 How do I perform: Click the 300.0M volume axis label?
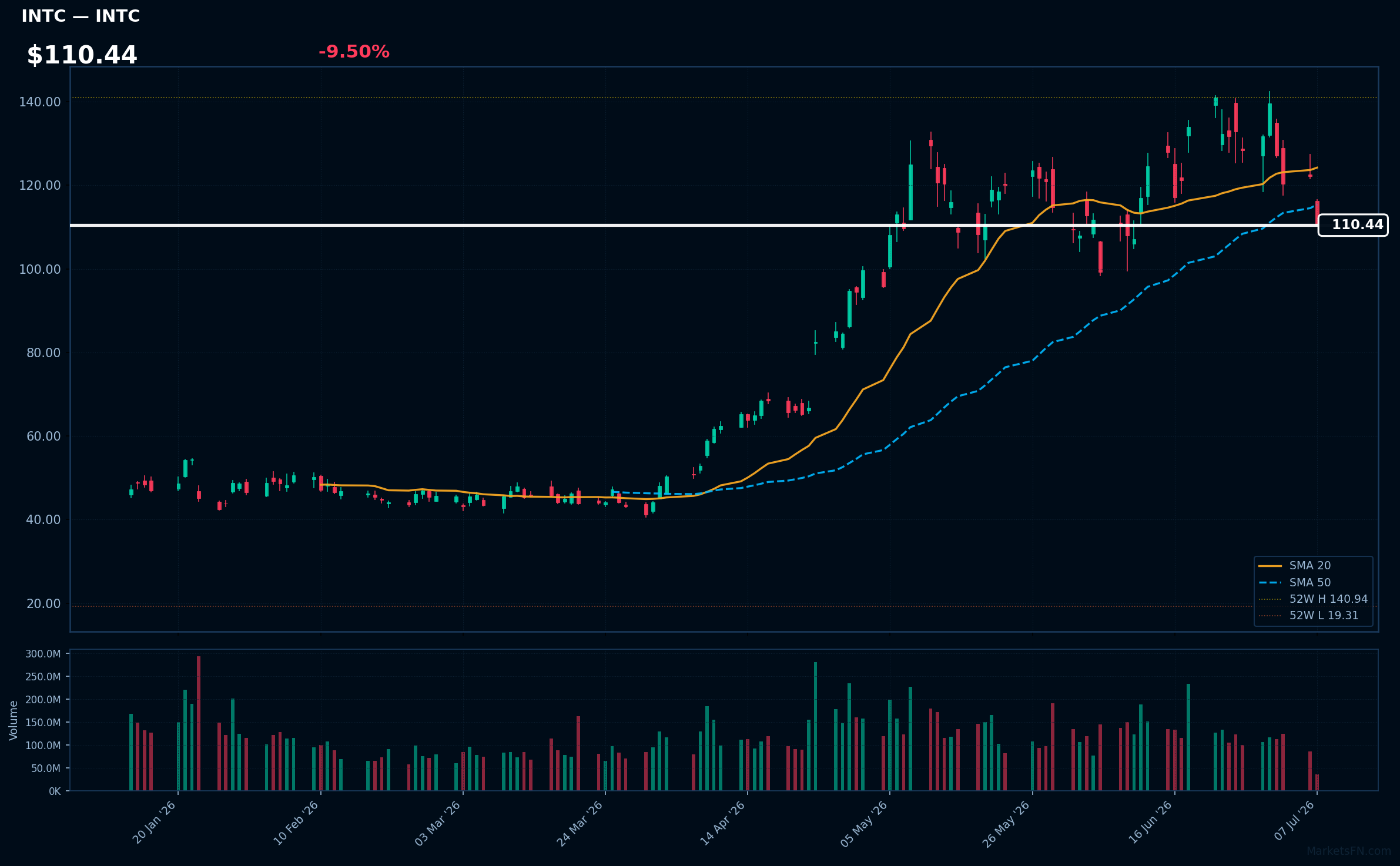[43, 654]
